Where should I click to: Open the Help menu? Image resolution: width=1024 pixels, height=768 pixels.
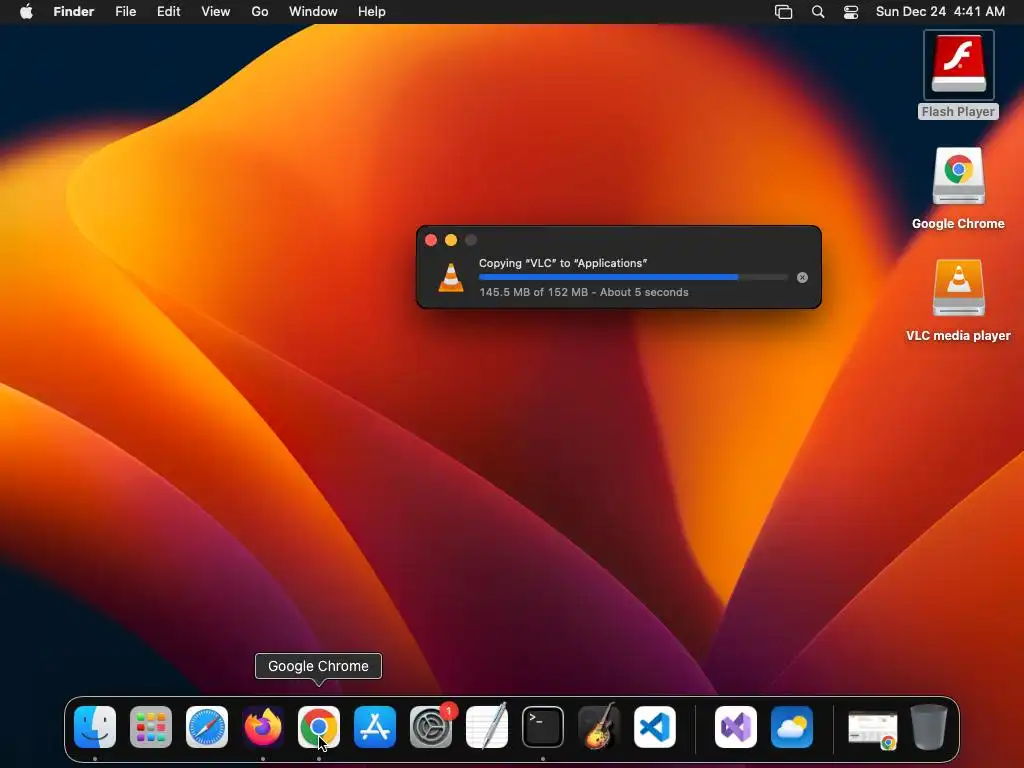coord(372,12)
